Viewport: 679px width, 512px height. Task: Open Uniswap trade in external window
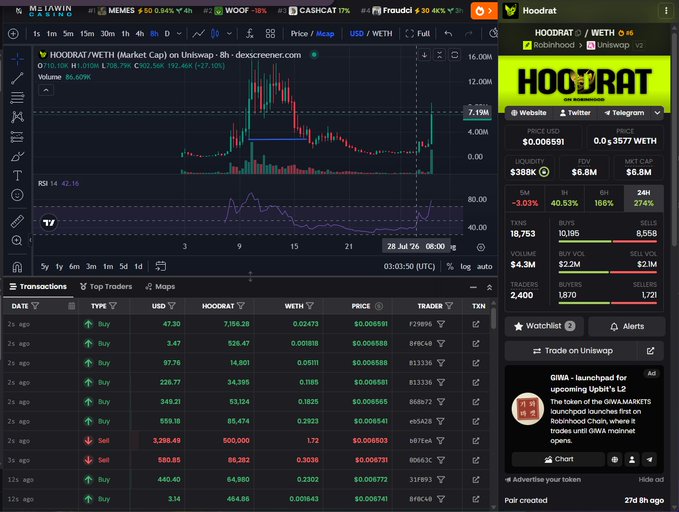[650, 351]
